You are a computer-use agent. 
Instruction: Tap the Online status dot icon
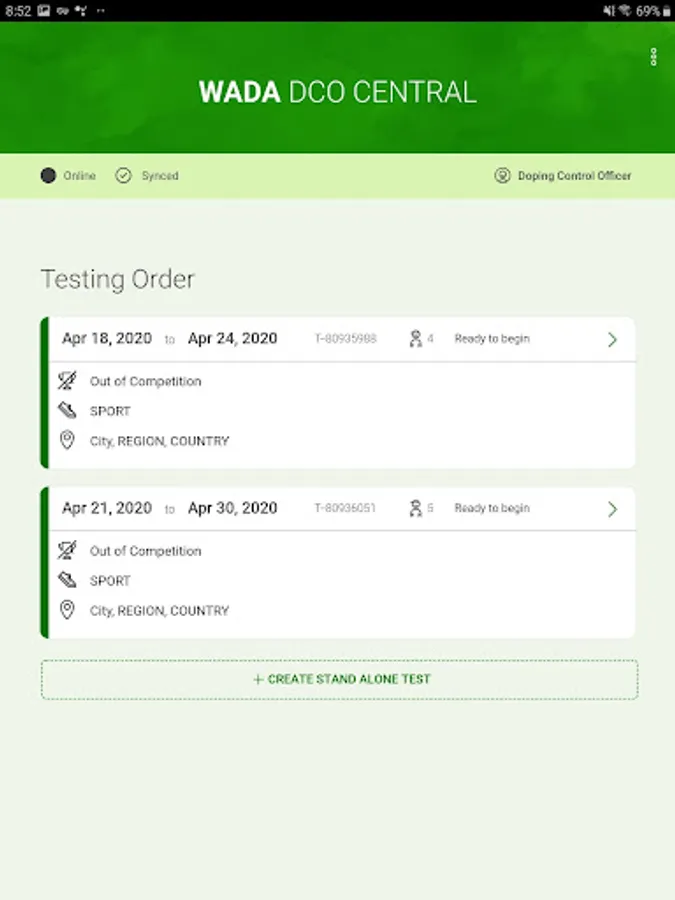point(48,176)
